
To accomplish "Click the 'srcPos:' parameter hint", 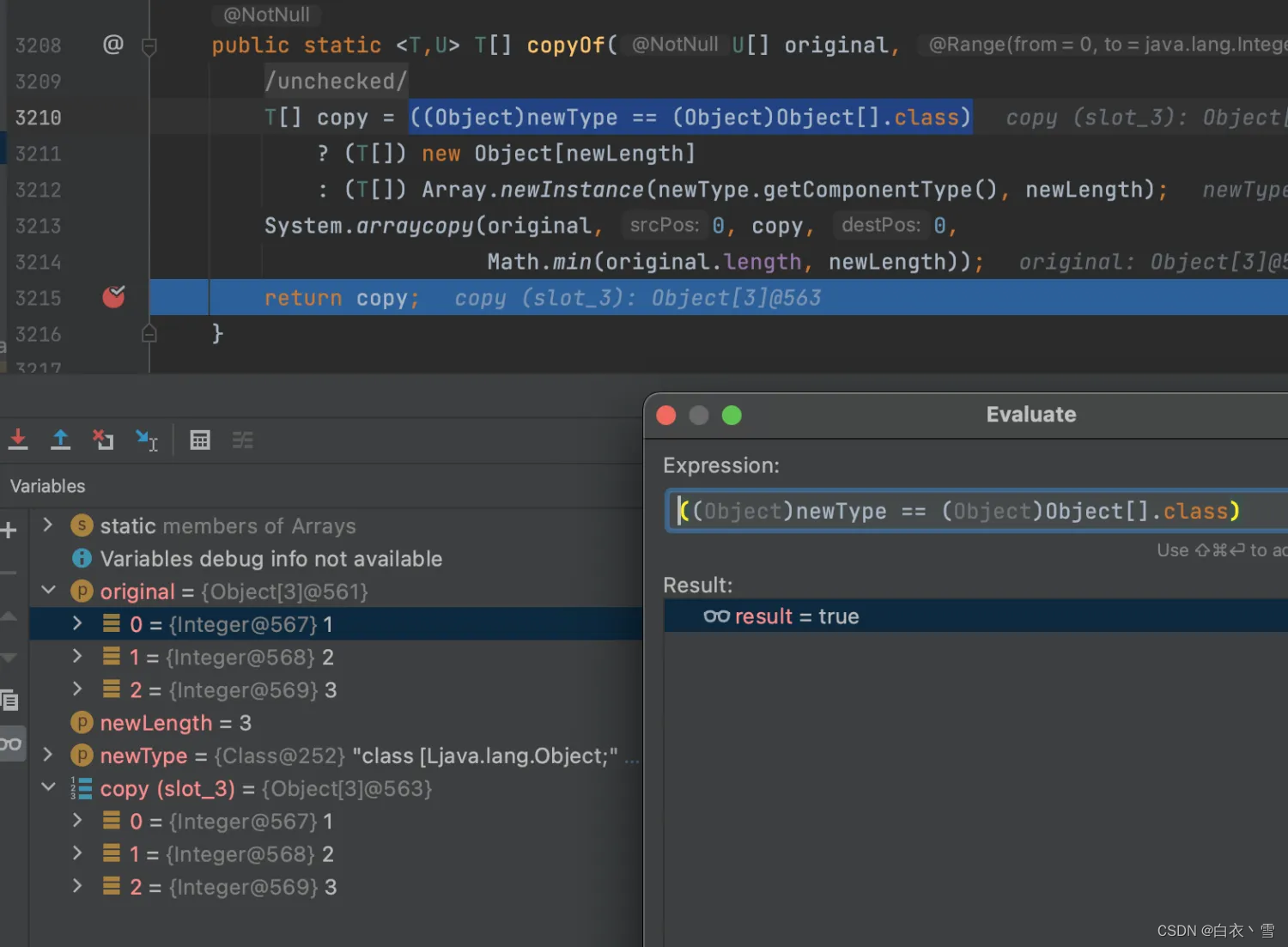I will pos(665,225).
